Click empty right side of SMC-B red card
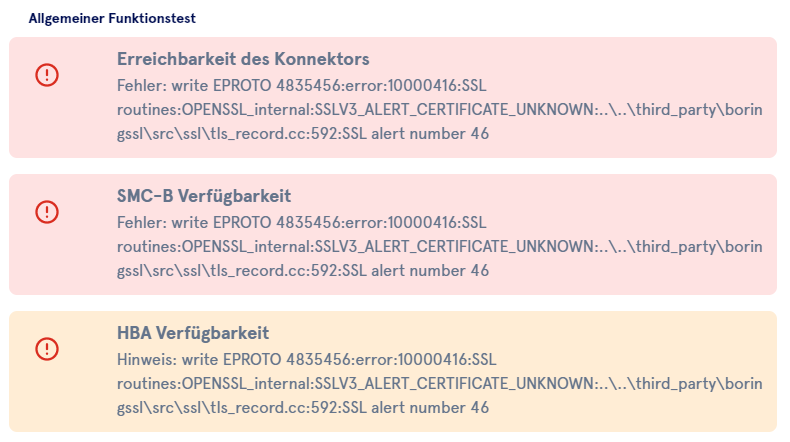Image resolution: width=790 pixels, height=442 pixels. click(680, 199)
